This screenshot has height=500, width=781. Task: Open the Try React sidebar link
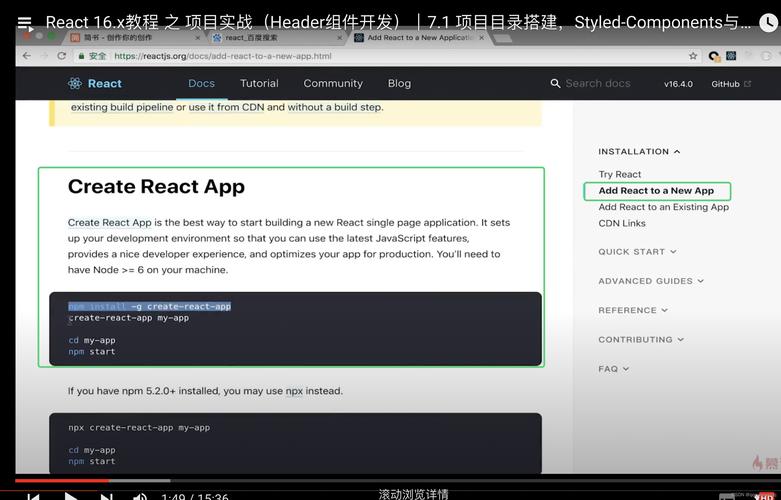pyautogui.click(x=620, y=174)
